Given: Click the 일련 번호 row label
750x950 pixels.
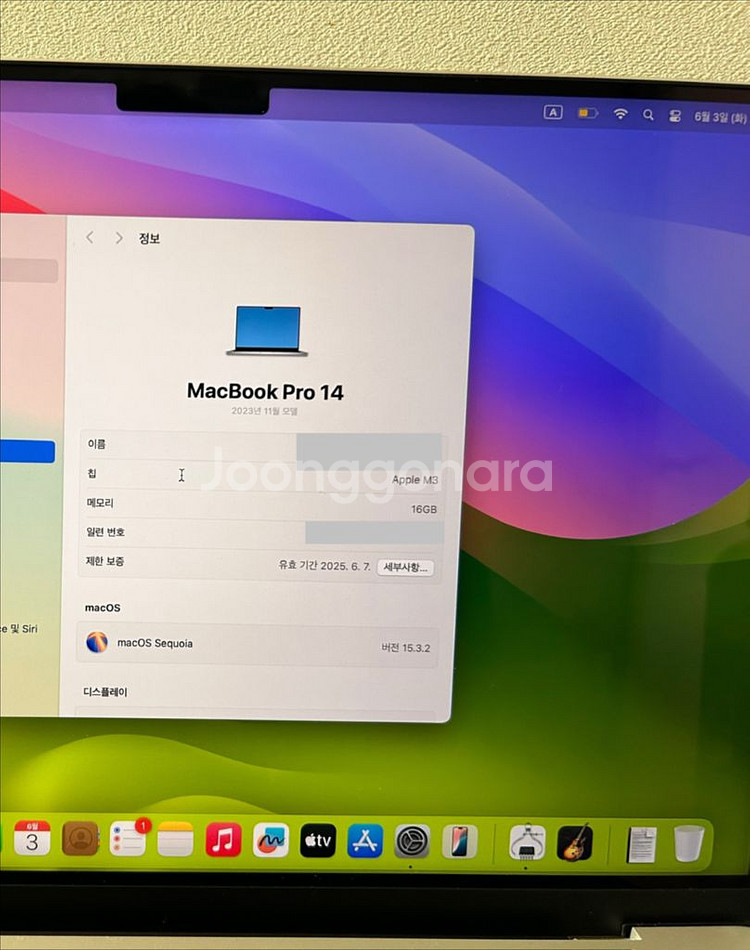Looking at the screenshot, I should click(x=105, y=532).
